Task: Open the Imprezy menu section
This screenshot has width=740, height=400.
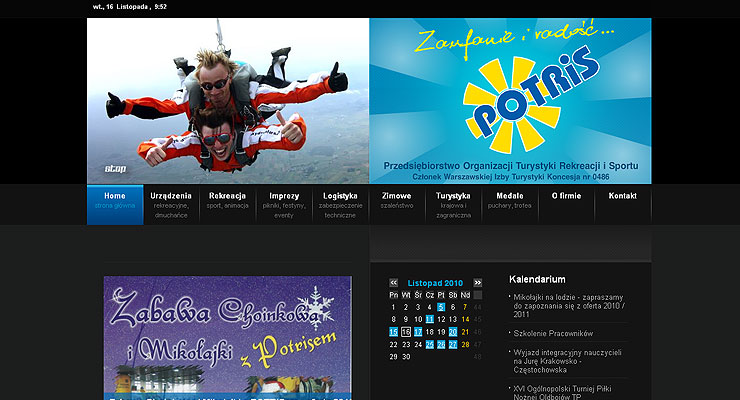Action: click(x=284, y=203)
